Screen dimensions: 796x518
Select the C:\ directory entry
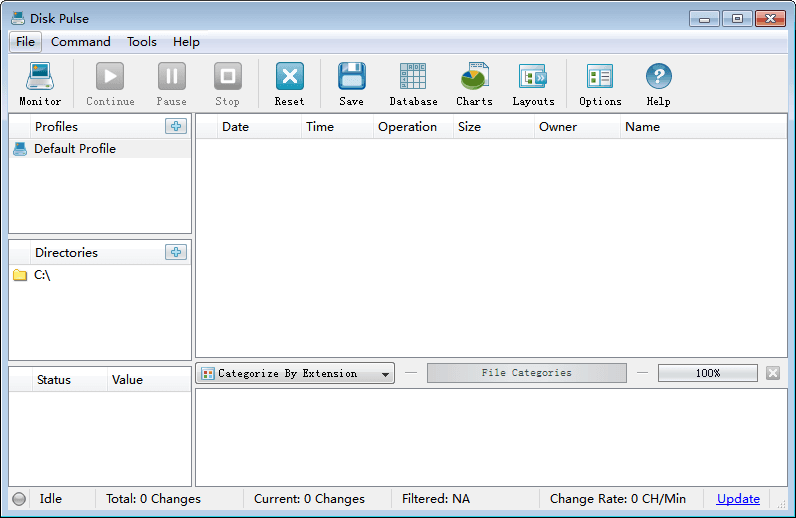point(42,275)
